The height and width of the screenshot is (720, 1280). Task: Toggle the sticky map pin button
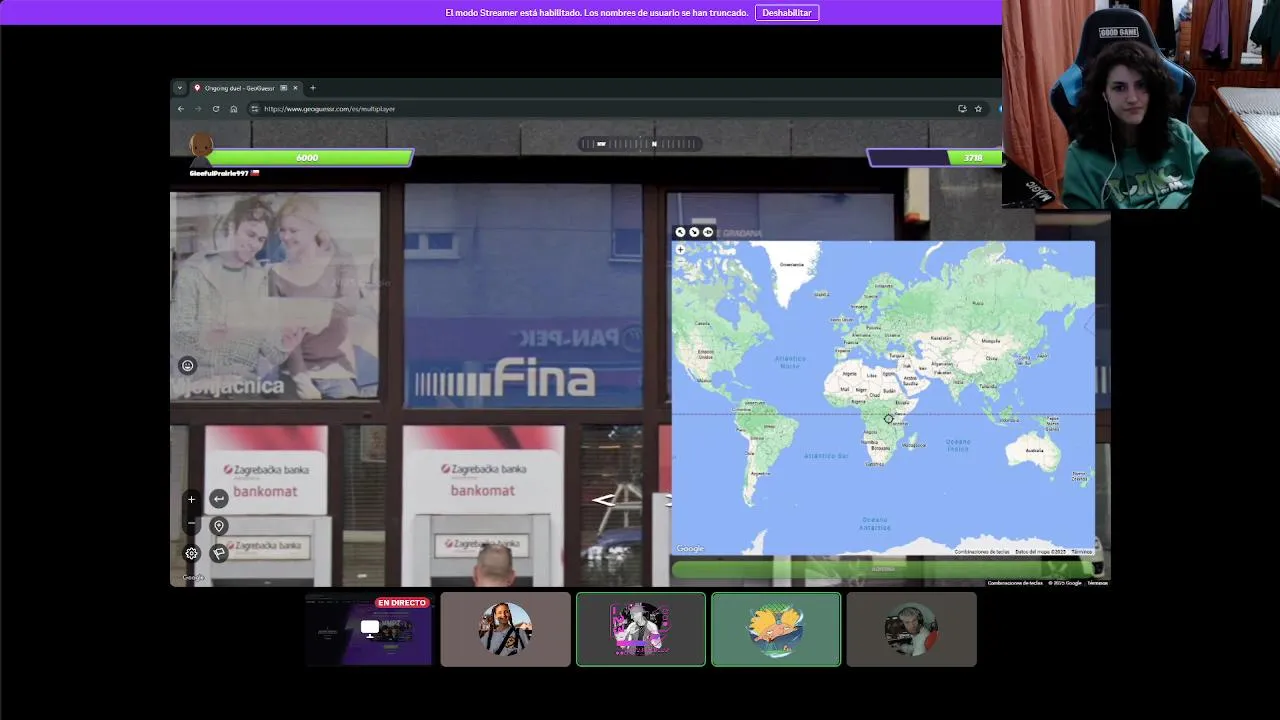tap(708, 232)
